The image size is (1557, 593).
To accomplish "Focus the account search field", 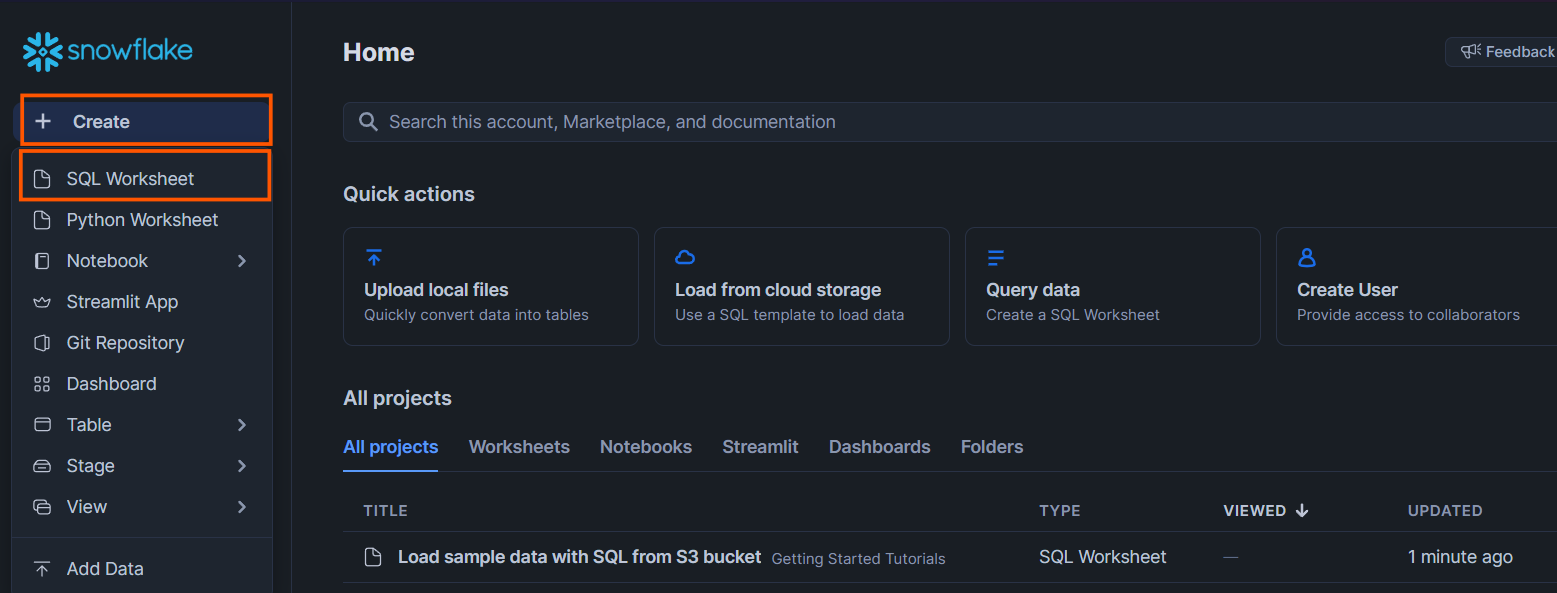I will 950,122.
